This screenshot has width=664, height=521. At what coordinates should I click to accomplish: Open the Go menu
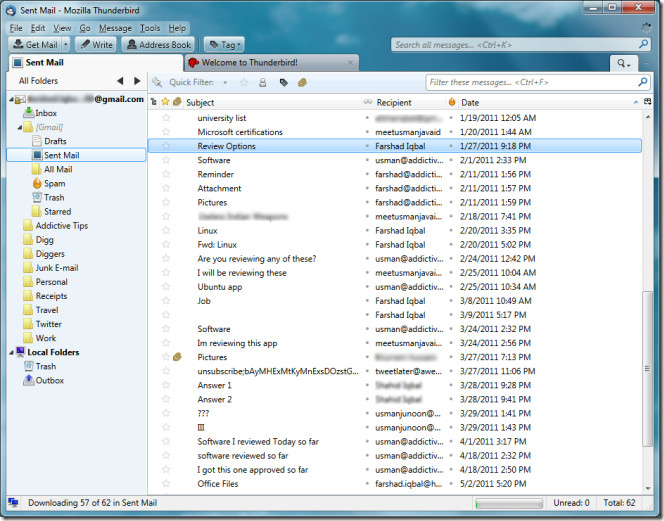click(x=85, y=28)
